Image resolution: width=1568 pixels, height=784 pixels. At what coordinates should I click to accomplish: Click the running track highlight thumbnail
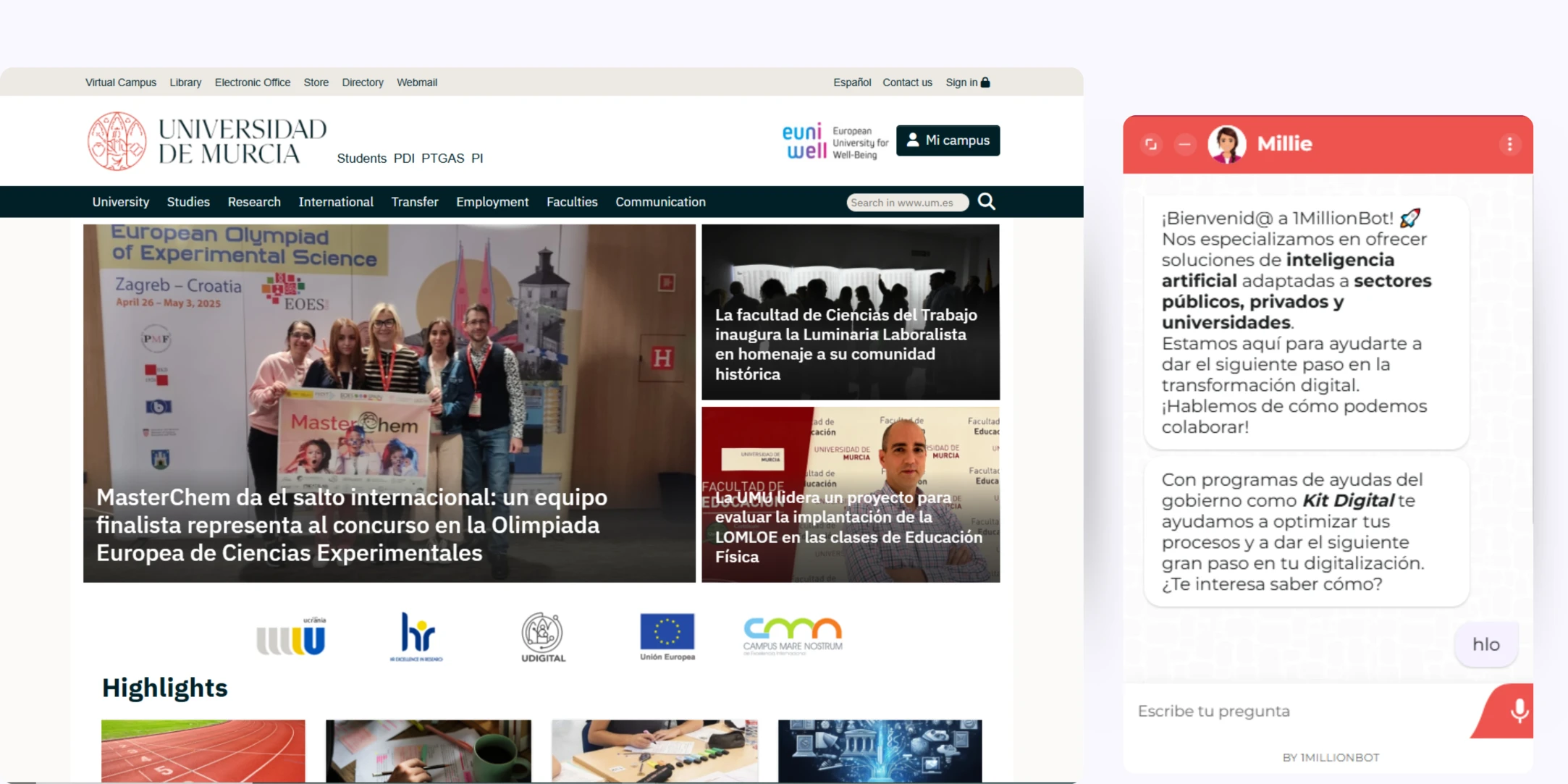(x=203, y=750)
